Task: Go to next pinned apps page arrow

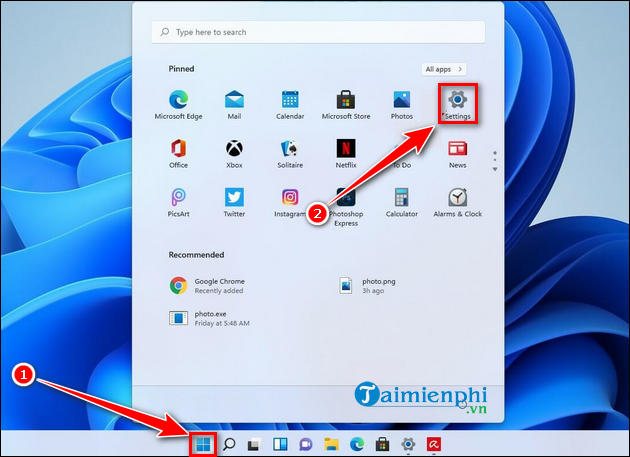Action: click(495, 169)
